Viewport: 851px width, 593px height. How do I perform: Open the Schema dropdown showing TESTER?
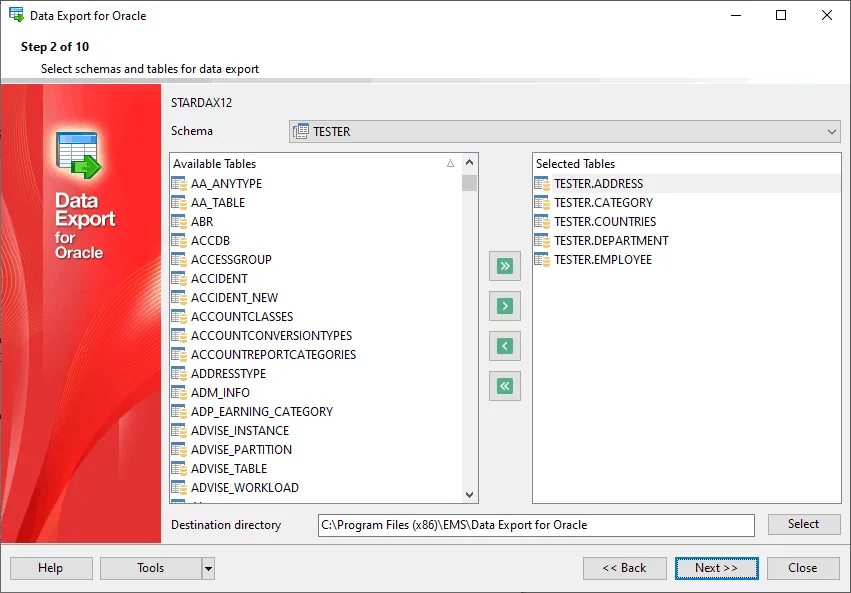[x=564, y=131]
